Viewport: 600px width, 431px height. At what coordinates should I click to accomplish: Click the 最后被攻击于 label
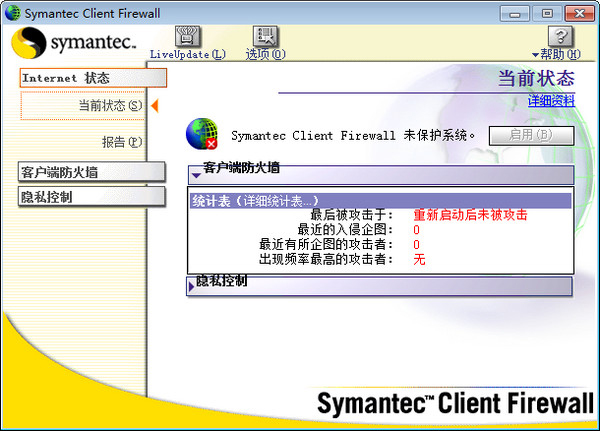tap(351, 215)
